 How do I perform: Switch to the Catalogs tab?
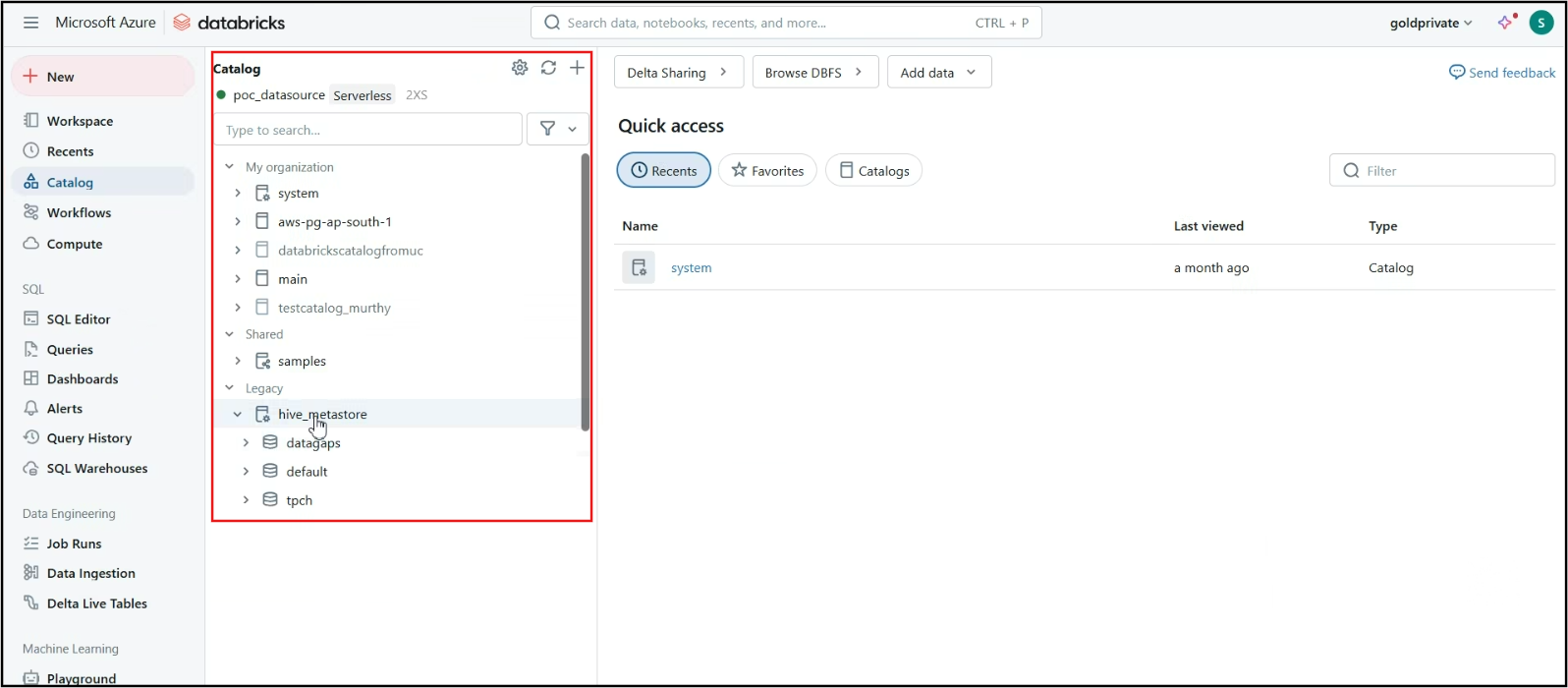point(873,171)
